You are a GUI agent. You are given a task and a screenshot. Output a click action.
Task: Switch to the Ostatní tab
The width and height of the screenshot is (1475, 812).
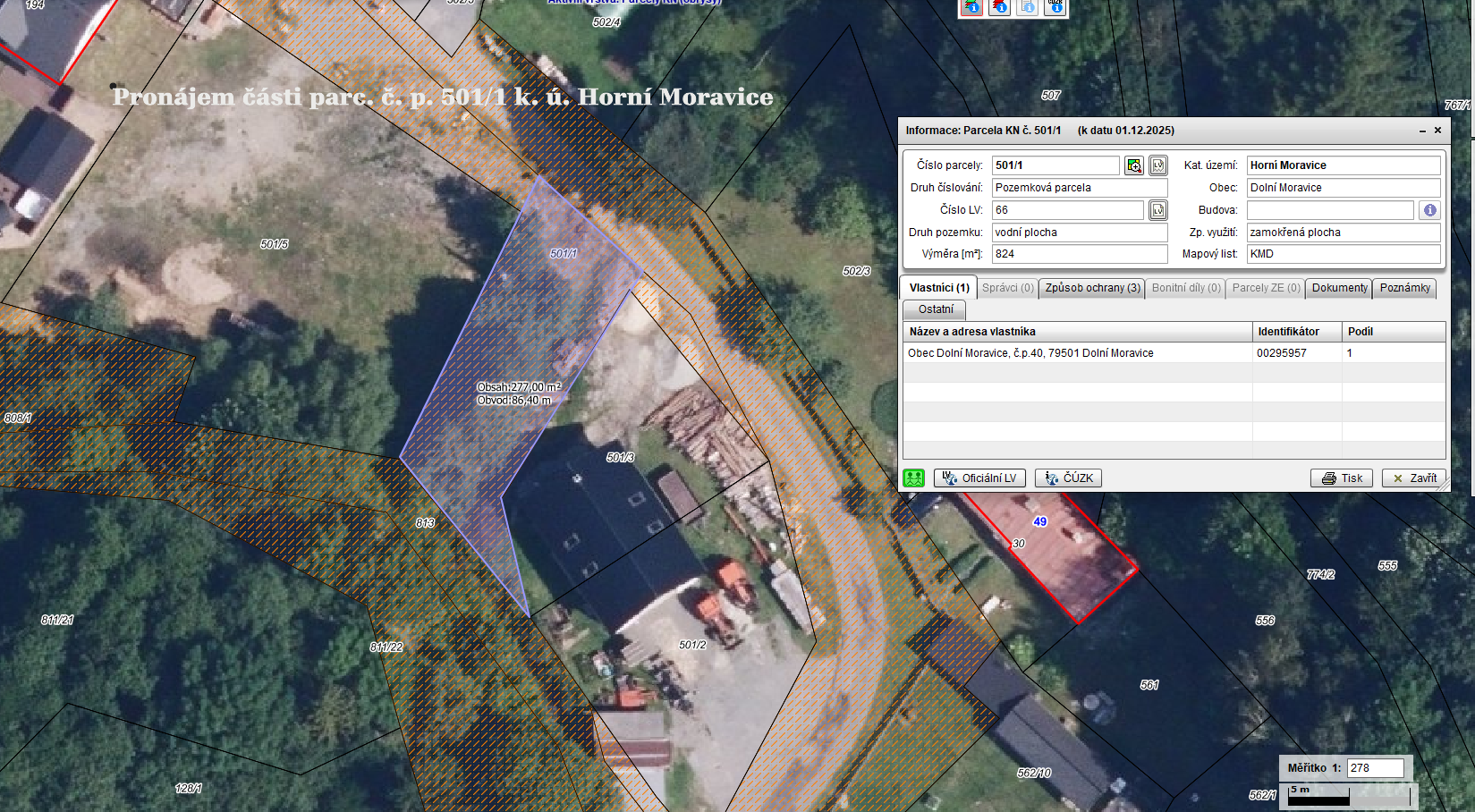pyautogui.click(x=936, y=309)
